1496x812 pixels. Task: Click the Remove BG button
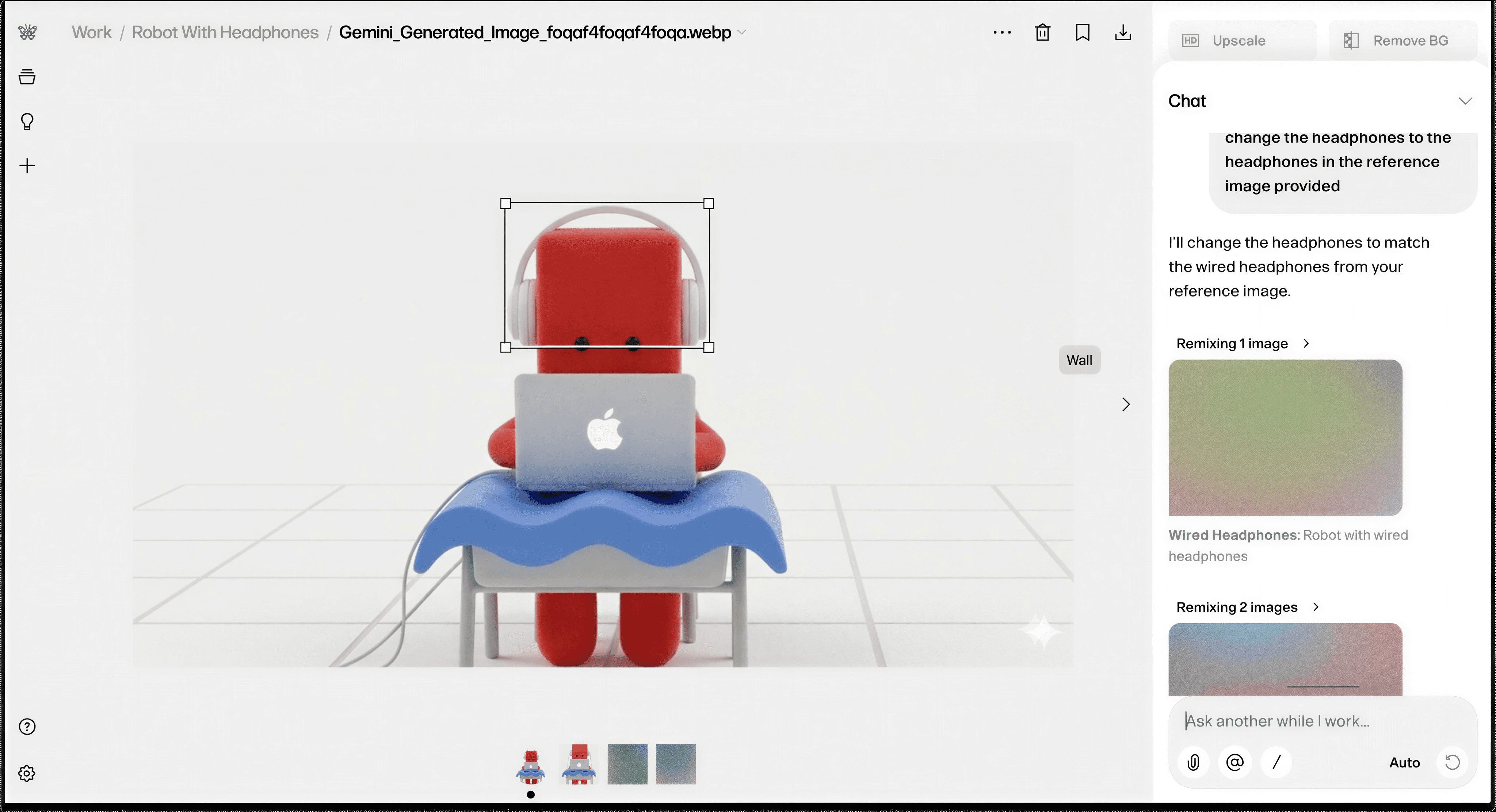tap(1402, 41)
